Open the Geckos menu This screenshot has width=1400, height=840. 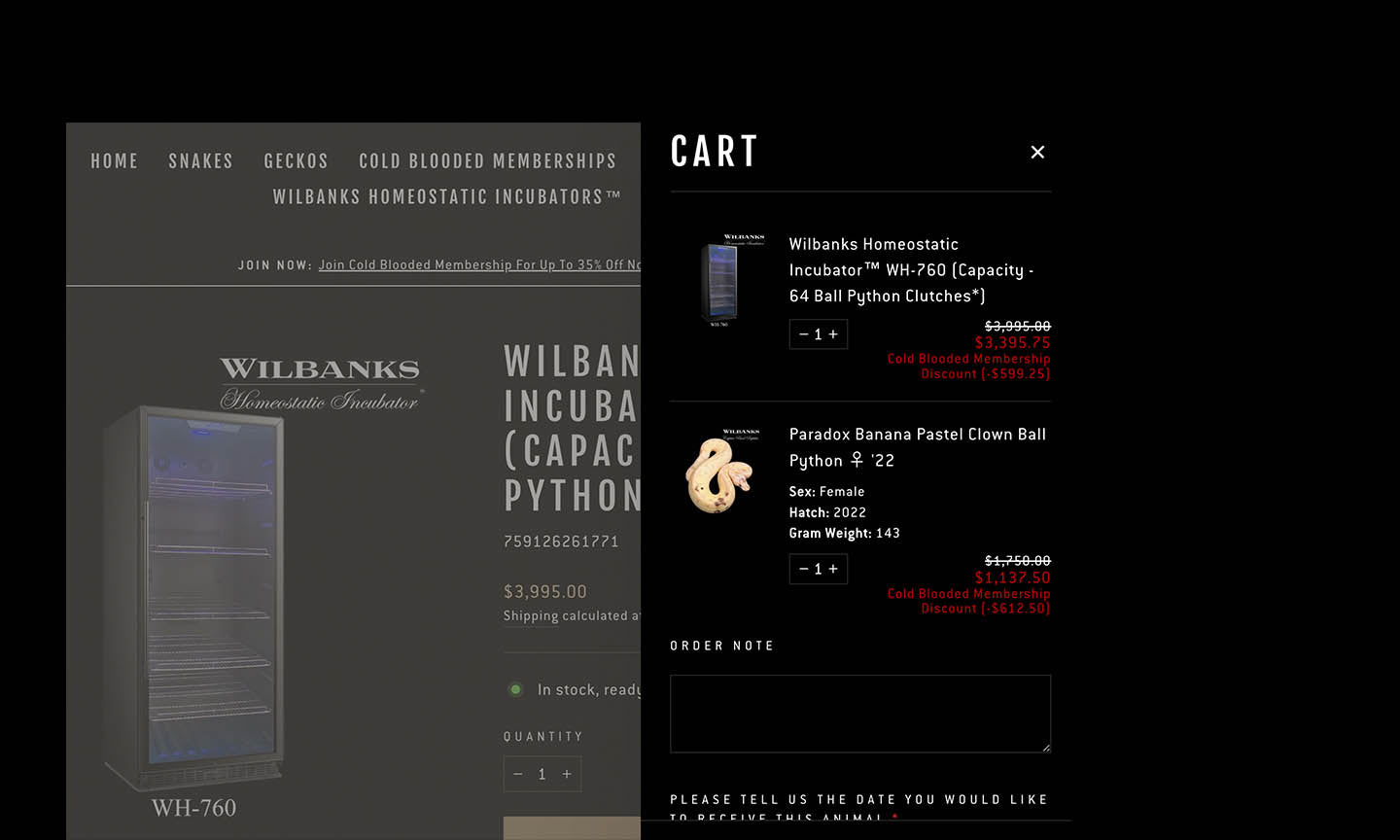297,161
